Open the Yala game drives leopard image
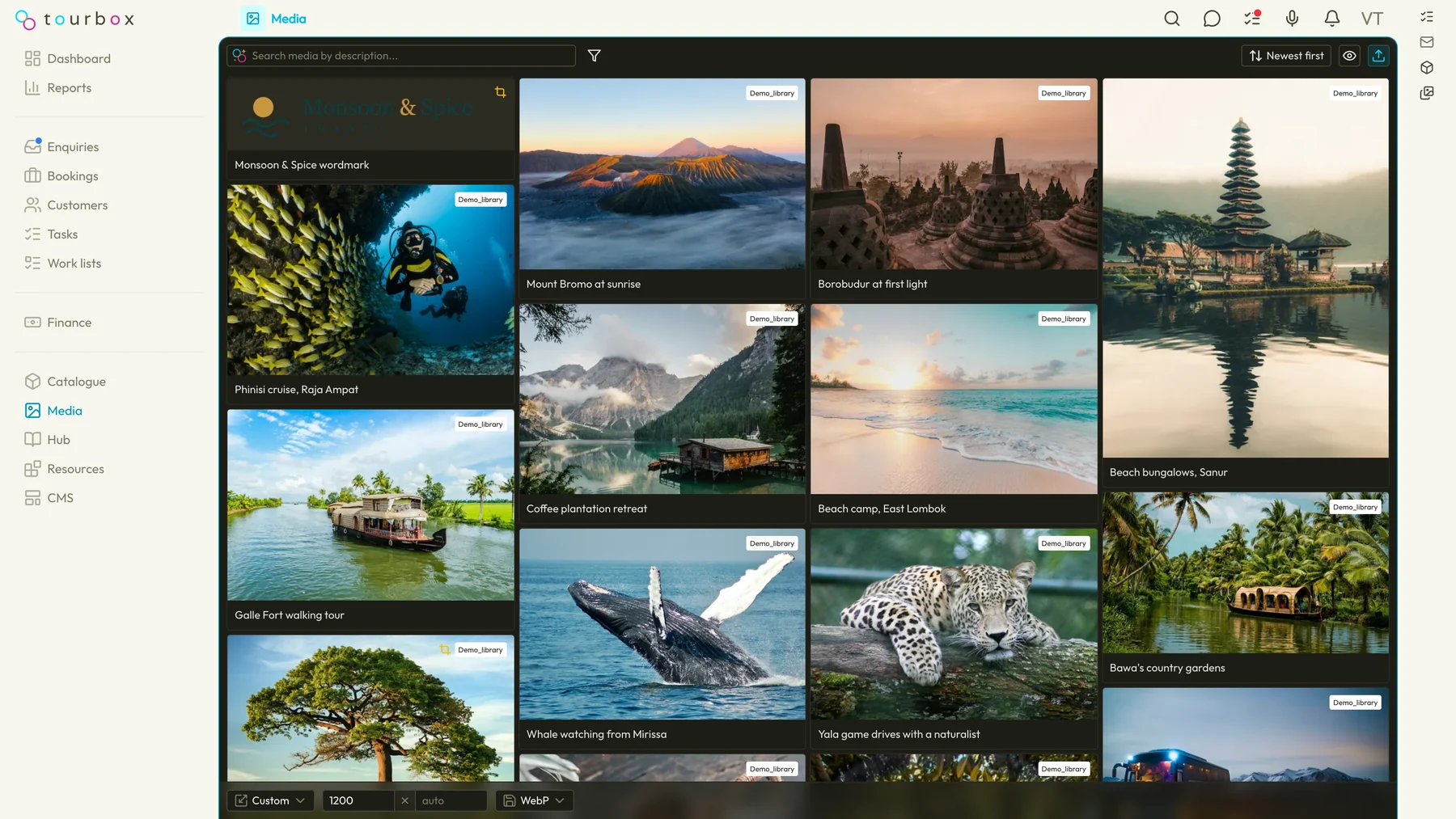The image size is (1456, 819). pyautogui.click(x=954, y=624)
